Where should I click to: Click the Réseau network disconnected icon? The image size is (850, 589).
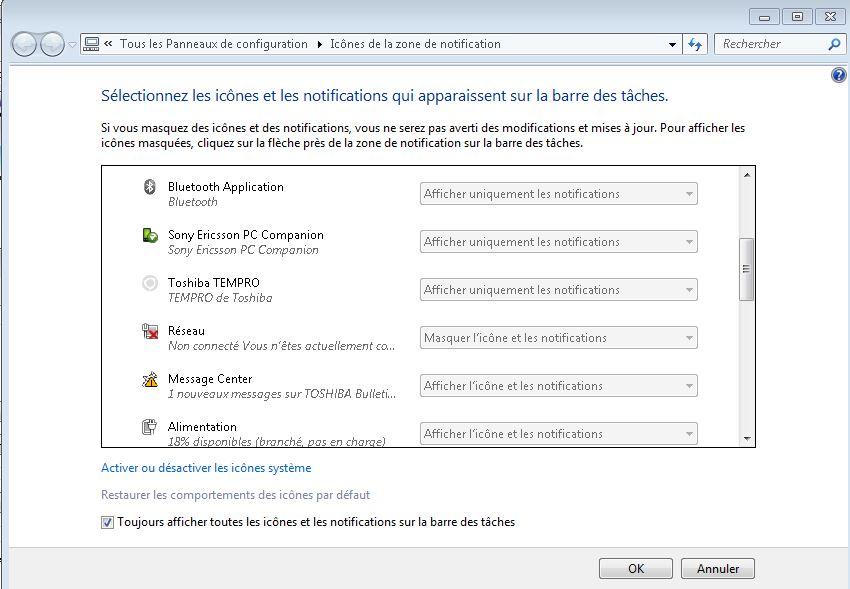150,331
